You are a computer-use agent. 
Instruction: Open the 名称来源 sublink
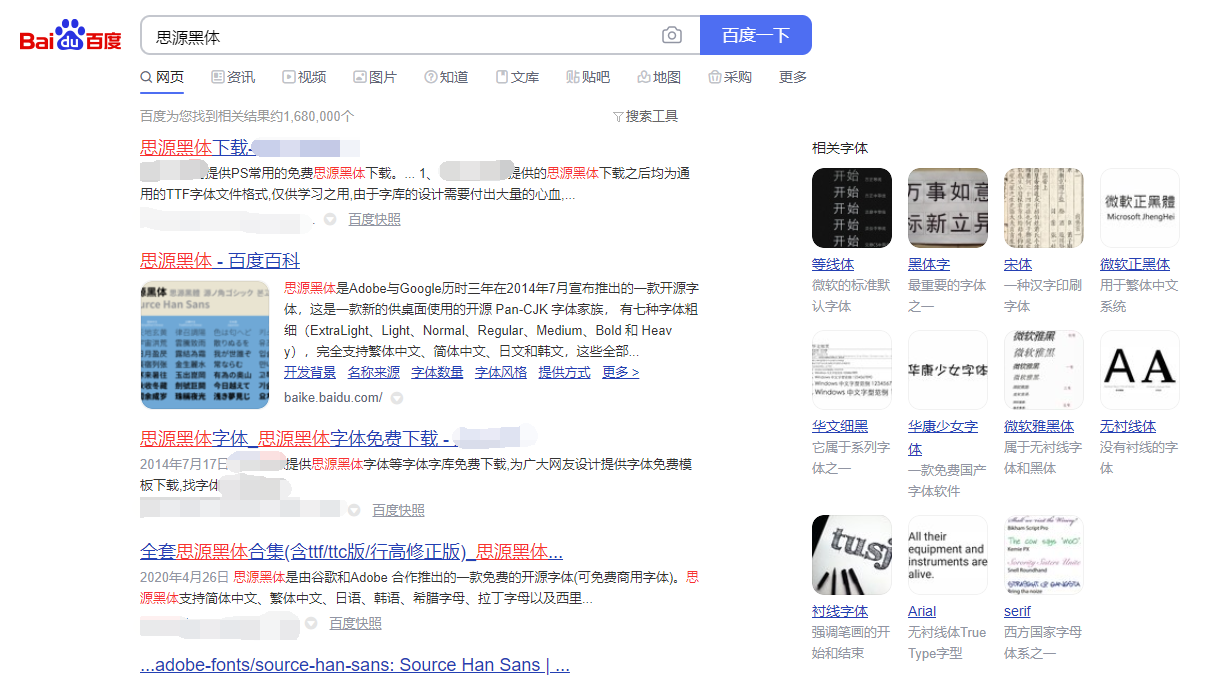374,372
